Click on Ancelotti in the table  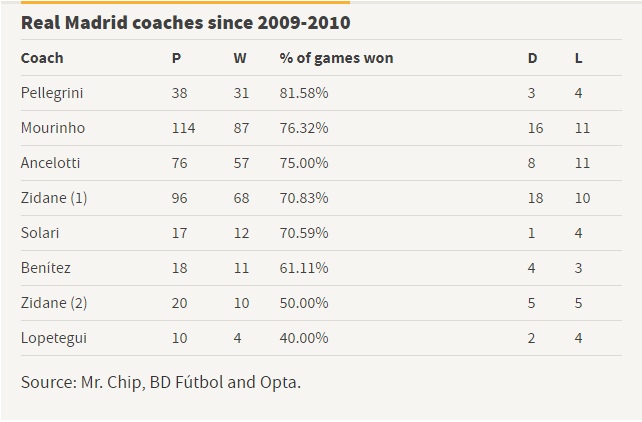[50, 163]
